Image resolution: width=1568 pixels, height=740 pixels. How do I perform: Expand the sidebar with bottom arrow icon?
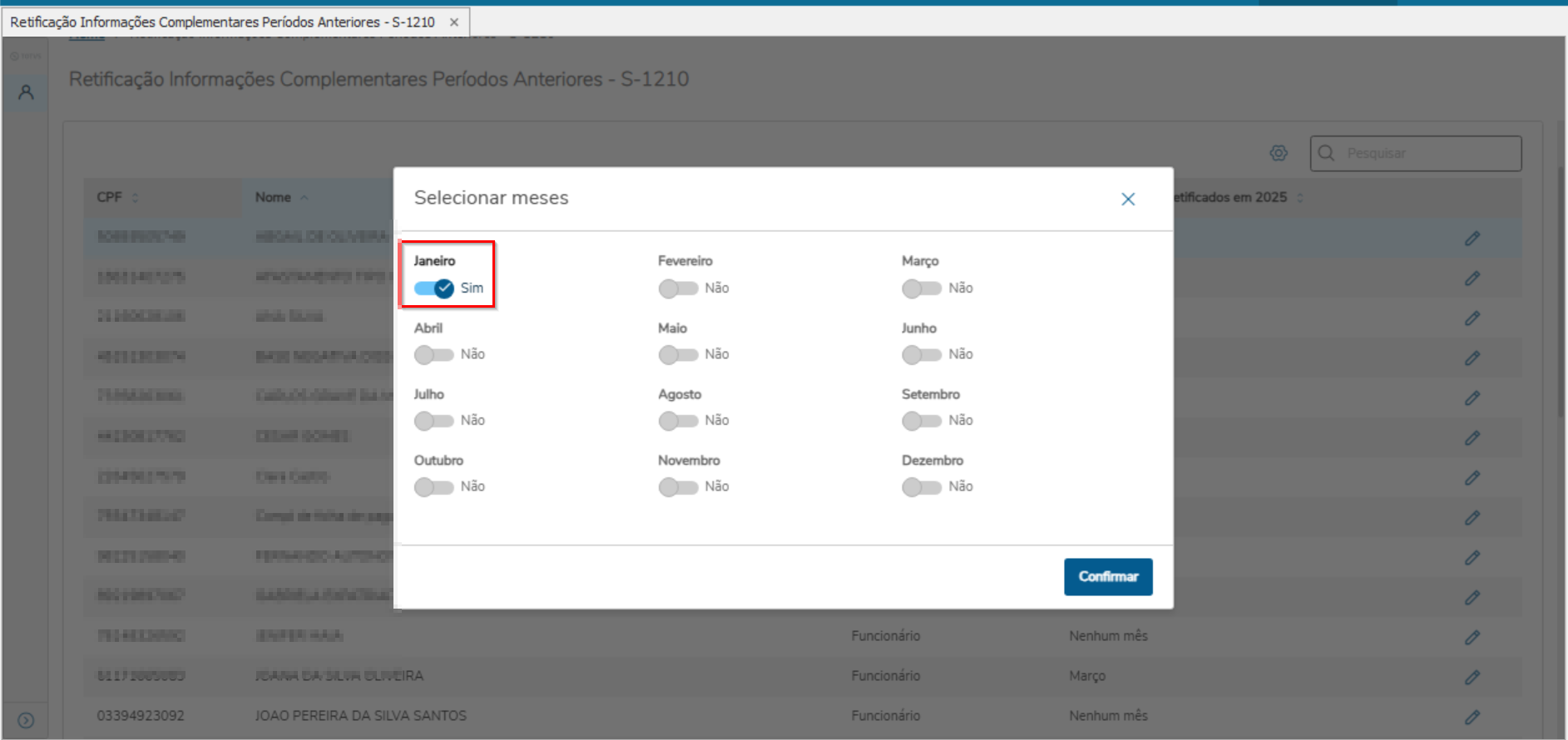(x=26, y=720)
